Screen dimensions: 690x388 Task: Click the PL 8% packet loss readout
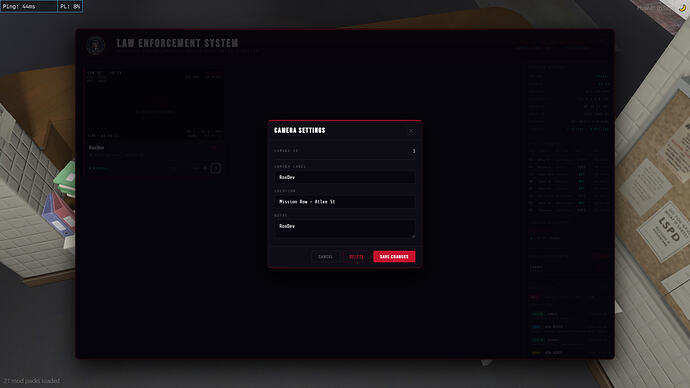pos(70,6)
